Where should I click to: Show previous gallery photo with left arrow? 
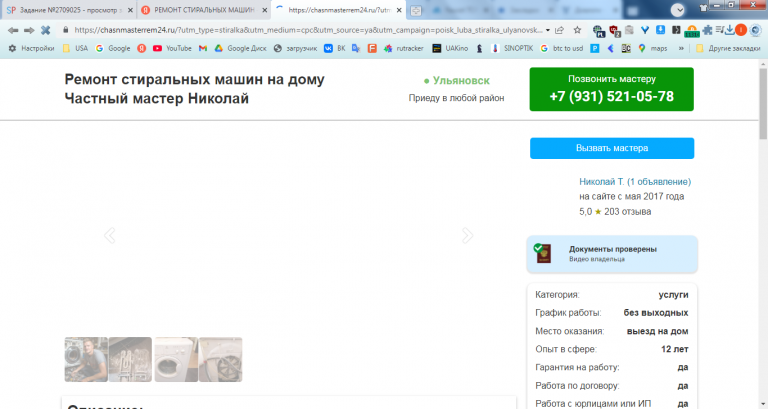[110, 236]
